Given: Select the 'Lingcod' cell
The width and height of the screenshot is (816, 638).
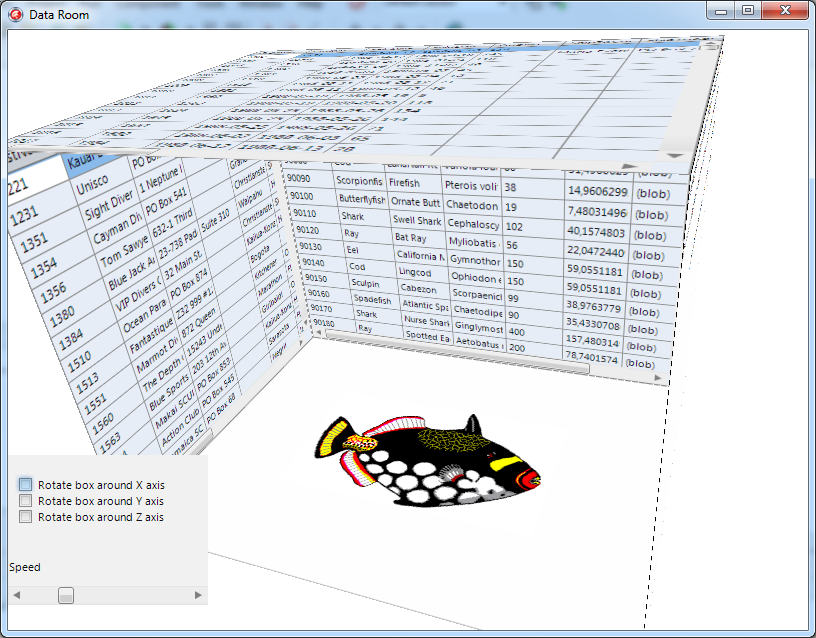Looking at the screenshot, I should pos(415,272).
